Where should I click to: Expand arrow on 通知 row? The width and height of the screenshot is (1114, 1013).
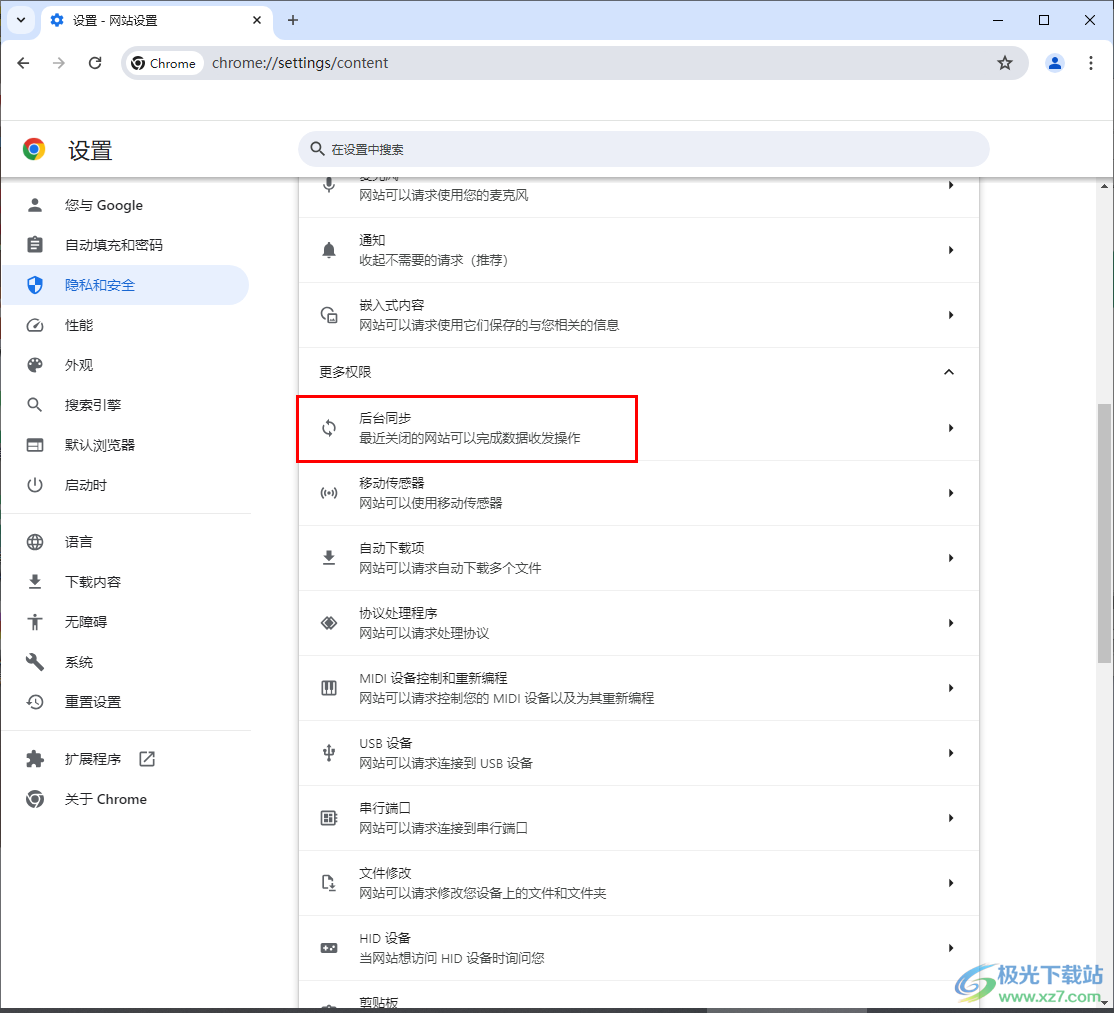tap(951, 250)
